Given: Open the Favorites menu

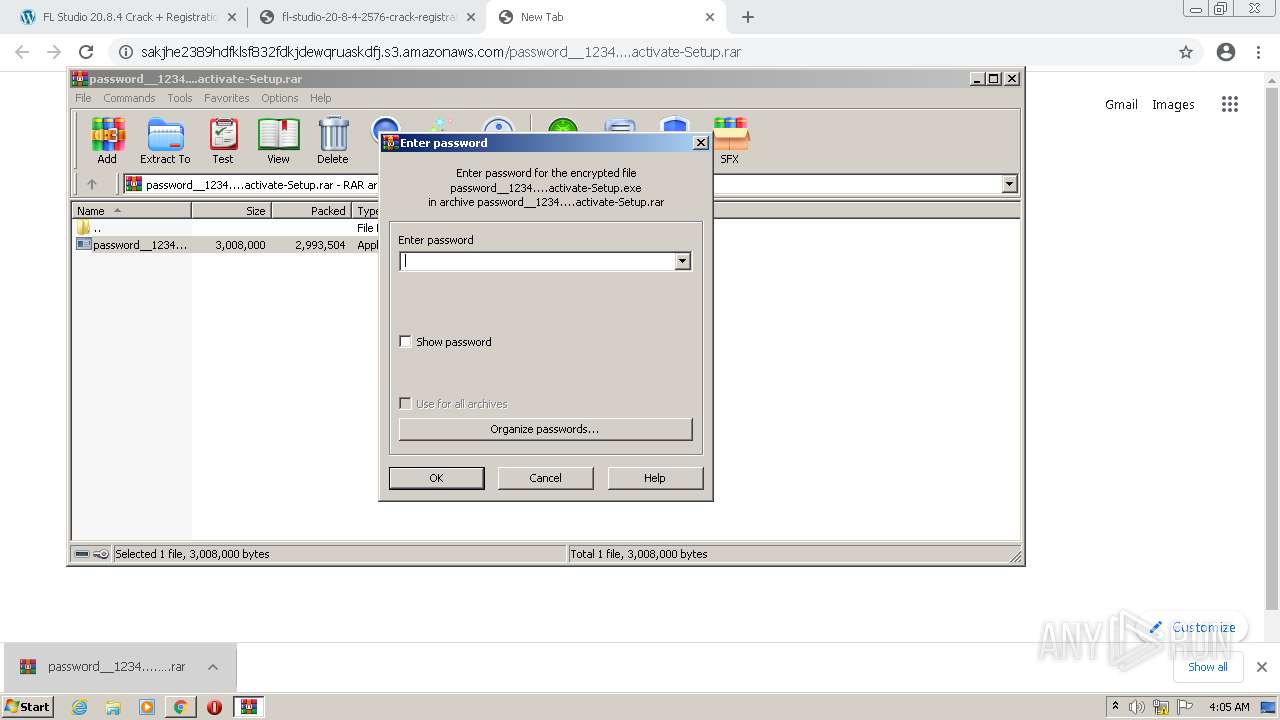Looking at the screenshot, I should (x=227, y=98).
